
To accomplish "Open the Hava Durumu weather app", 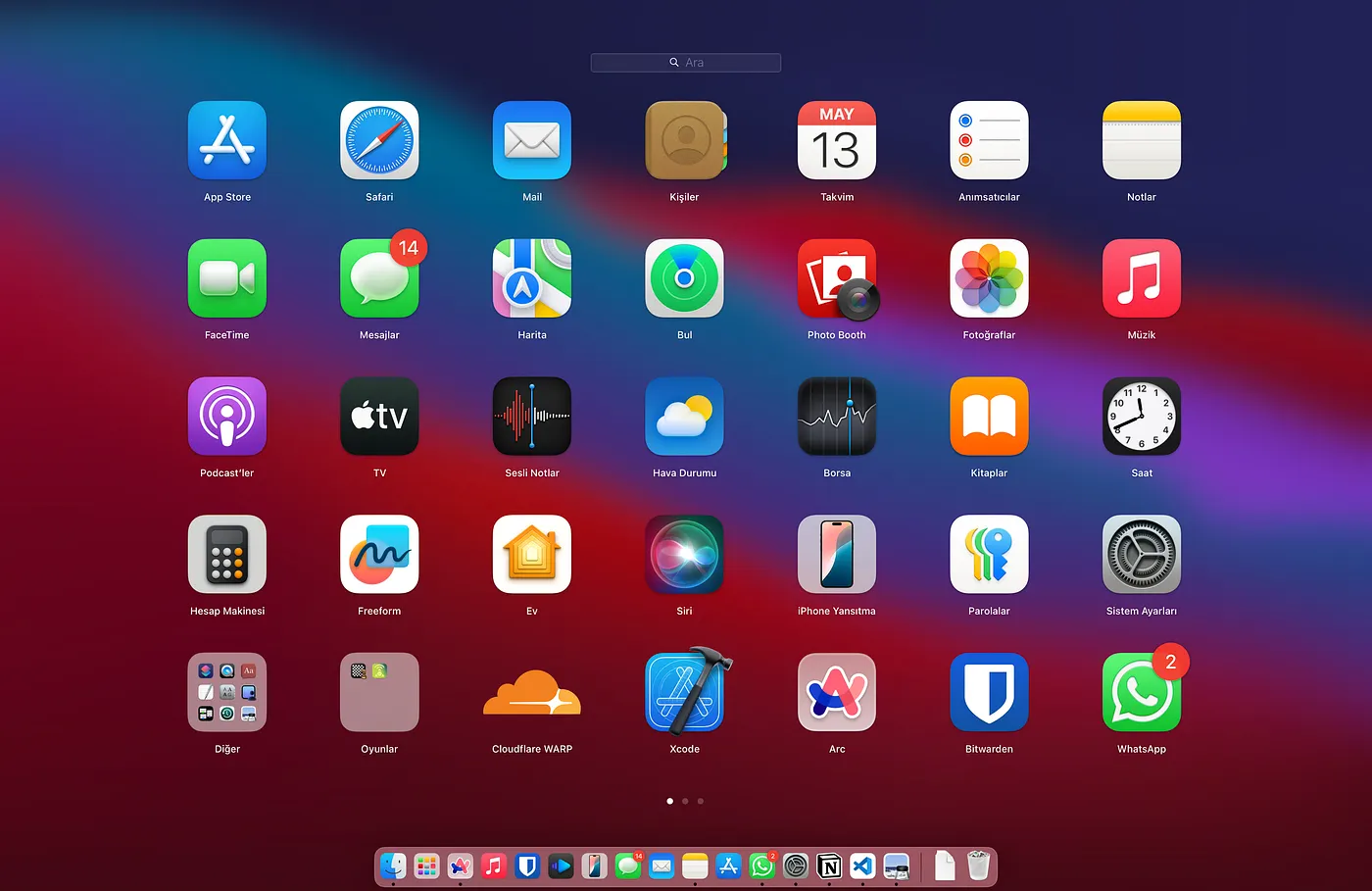I will (x=685, y=417).
